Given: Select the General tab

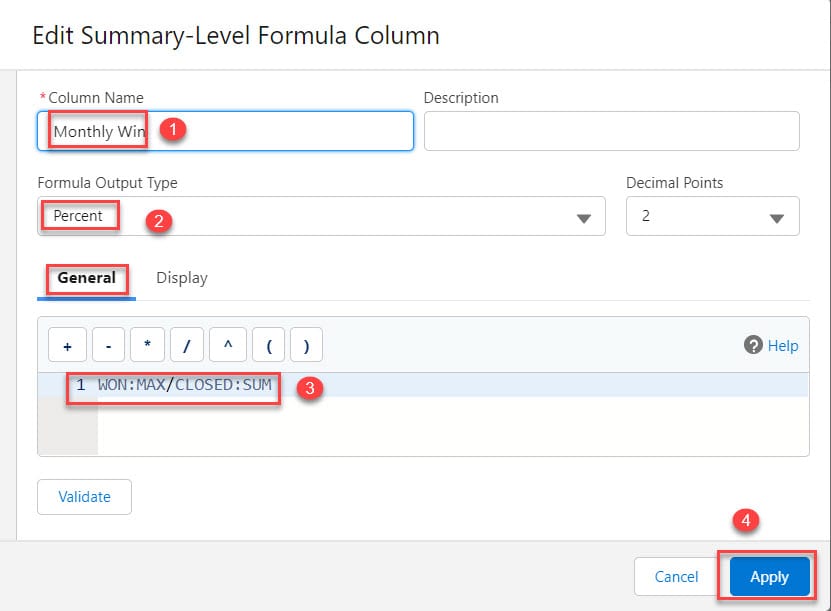Looking at the screenshot, I should coord(86,278).
